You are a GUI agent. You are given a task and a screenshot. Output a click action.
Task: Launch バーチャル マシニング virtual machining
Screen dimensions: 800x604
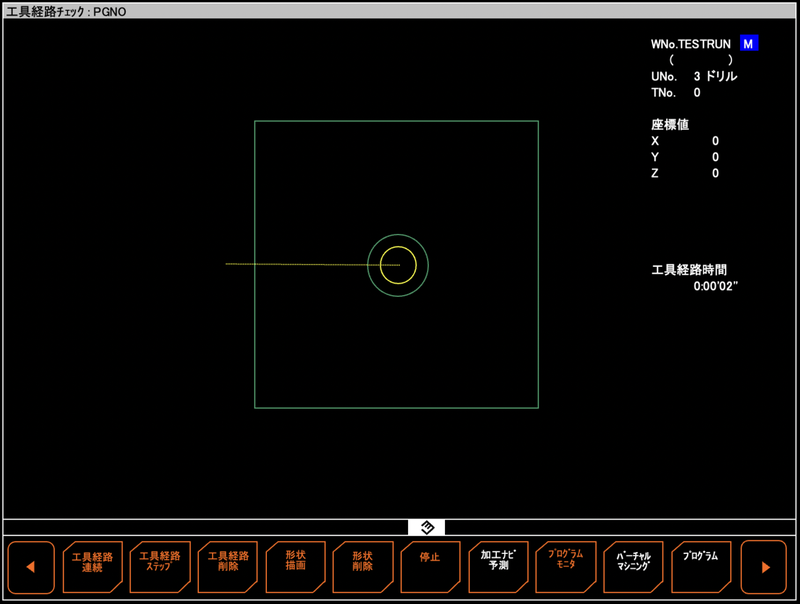click(x=633, y=567)
